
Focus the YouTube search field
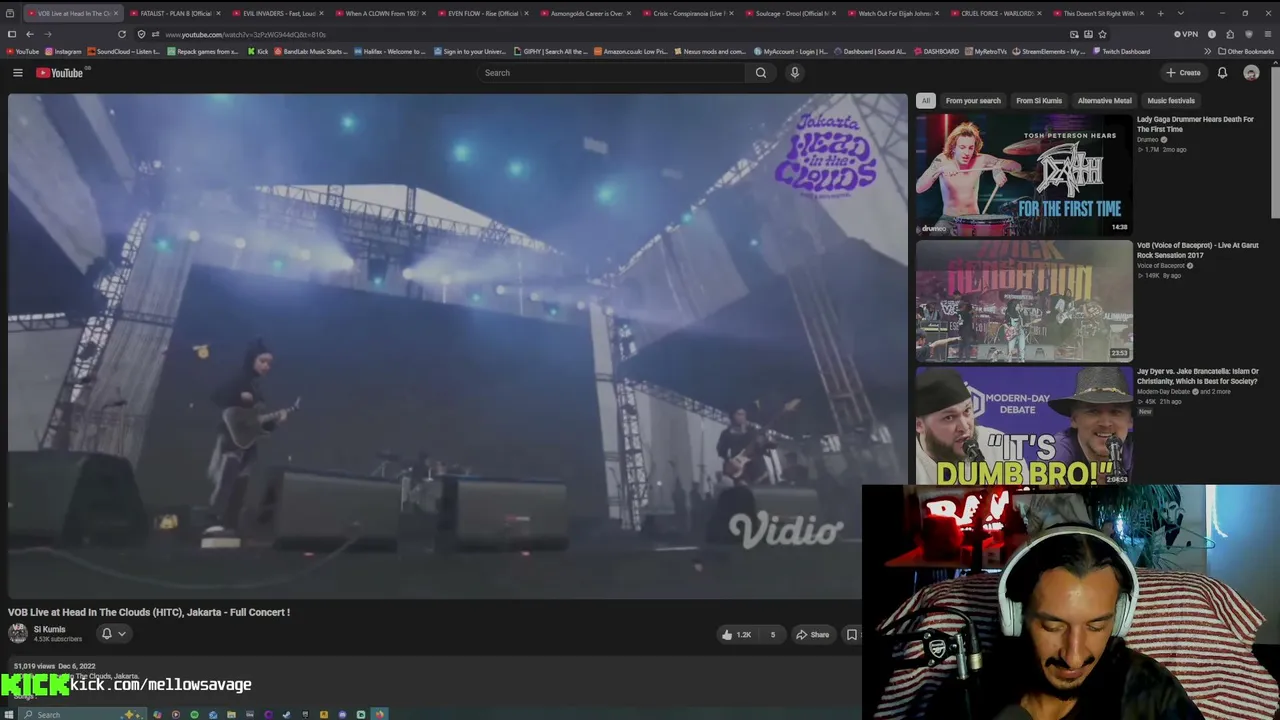610,73
